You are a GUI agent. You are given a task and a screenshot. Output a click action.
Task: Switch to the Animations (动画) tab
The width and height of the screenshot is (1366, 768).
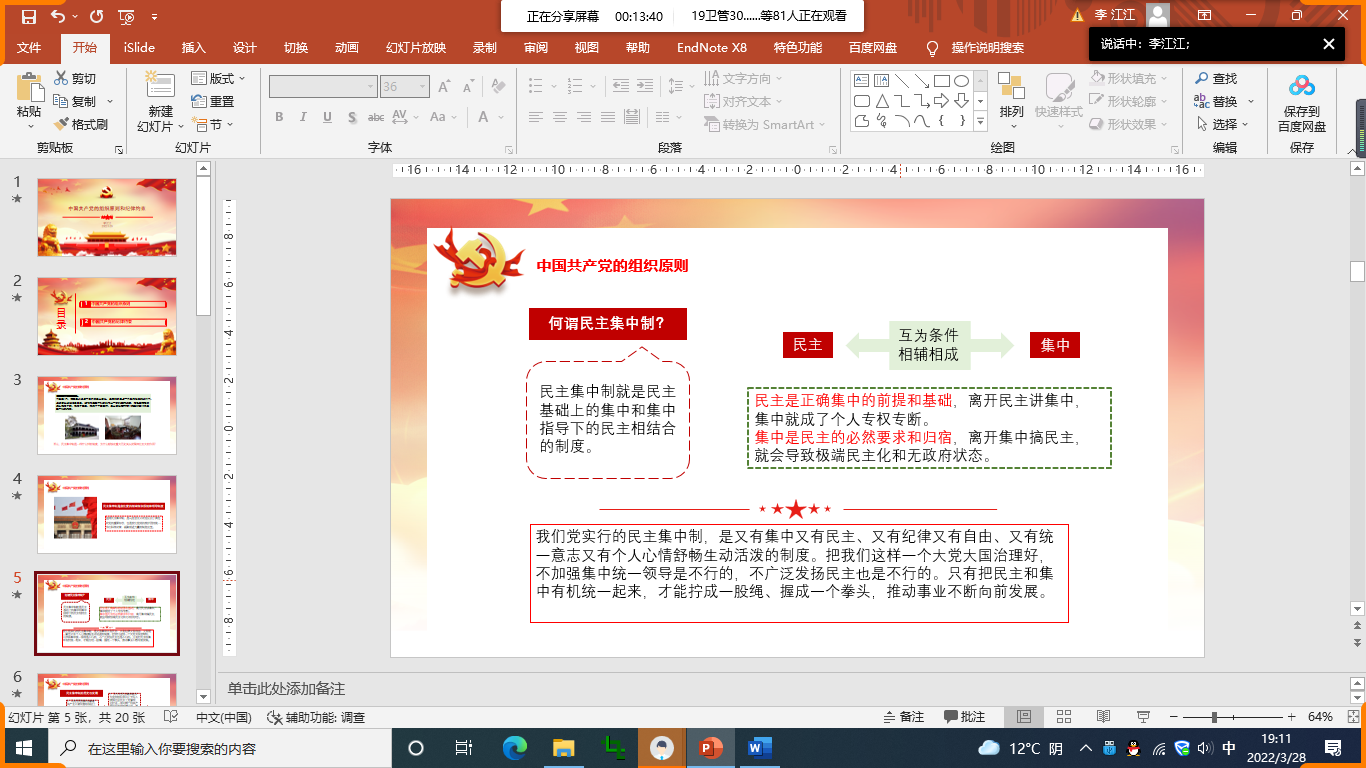point(346,48)
